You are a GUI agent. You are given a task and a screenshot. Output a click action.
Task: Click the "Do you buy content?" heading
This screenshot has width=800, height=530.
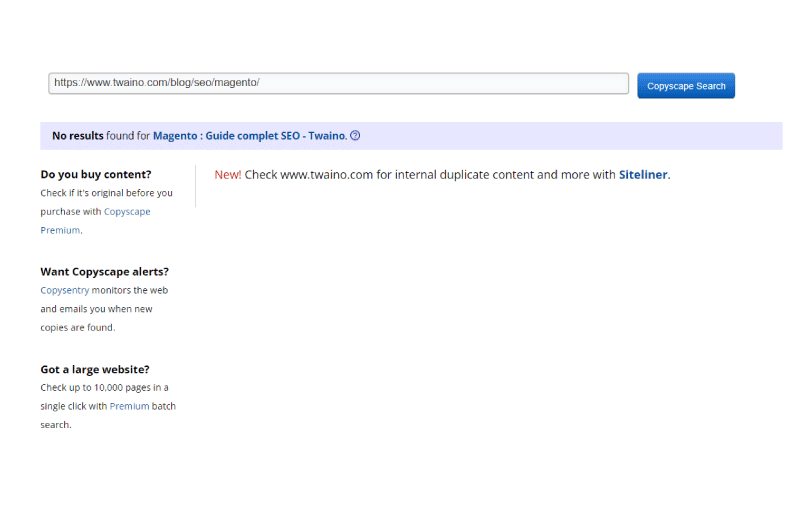click(96, 174)
